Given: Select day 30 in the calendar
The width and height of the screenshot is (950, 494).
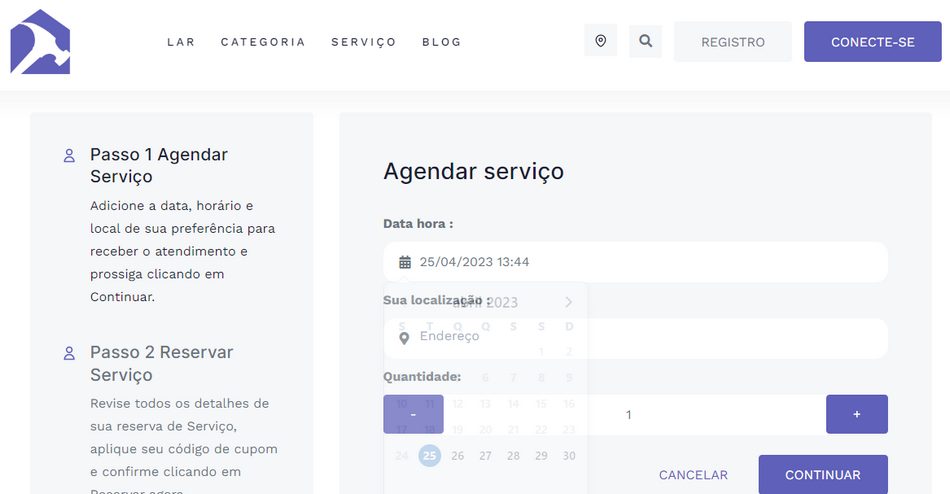Looking at the screenshot, I should 569,455.
